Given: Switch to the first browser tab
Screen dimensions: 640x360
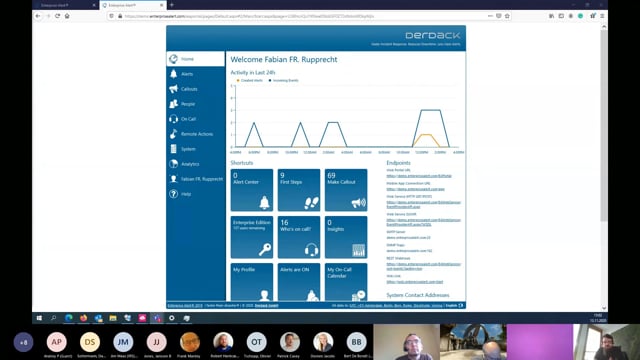Looking at the screenshot, I should pyautogui.click(x=65, y=5).
